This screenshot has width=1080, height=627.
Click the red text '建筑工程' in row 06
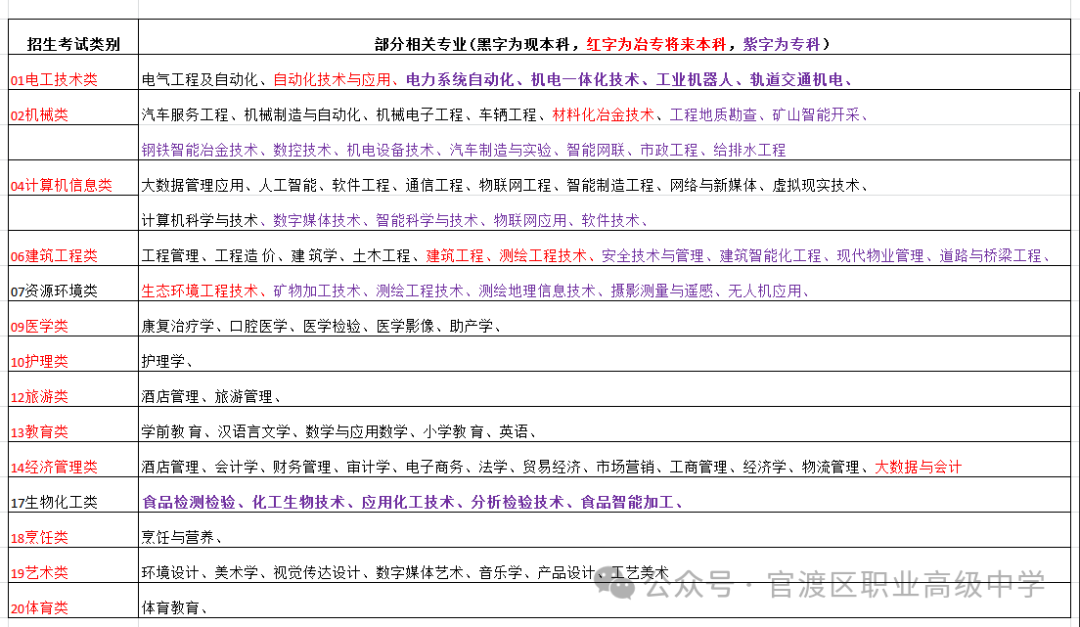(455, 256)
